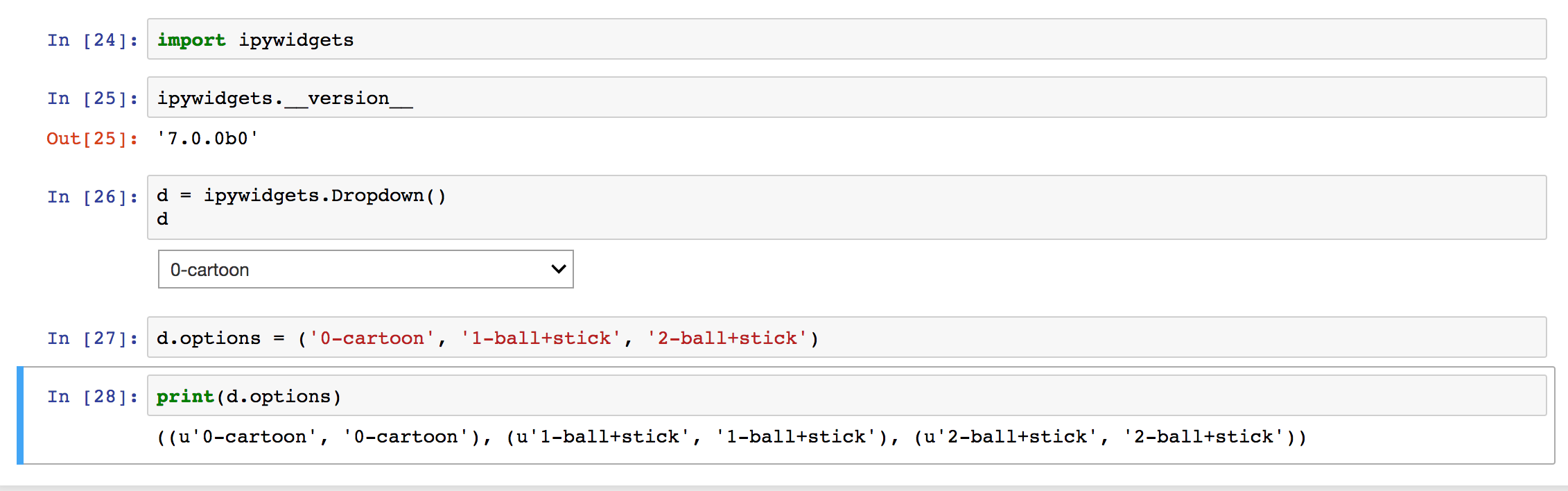Select the Out[25] output label
The image size is (1568, 491).
click(90, 138)
